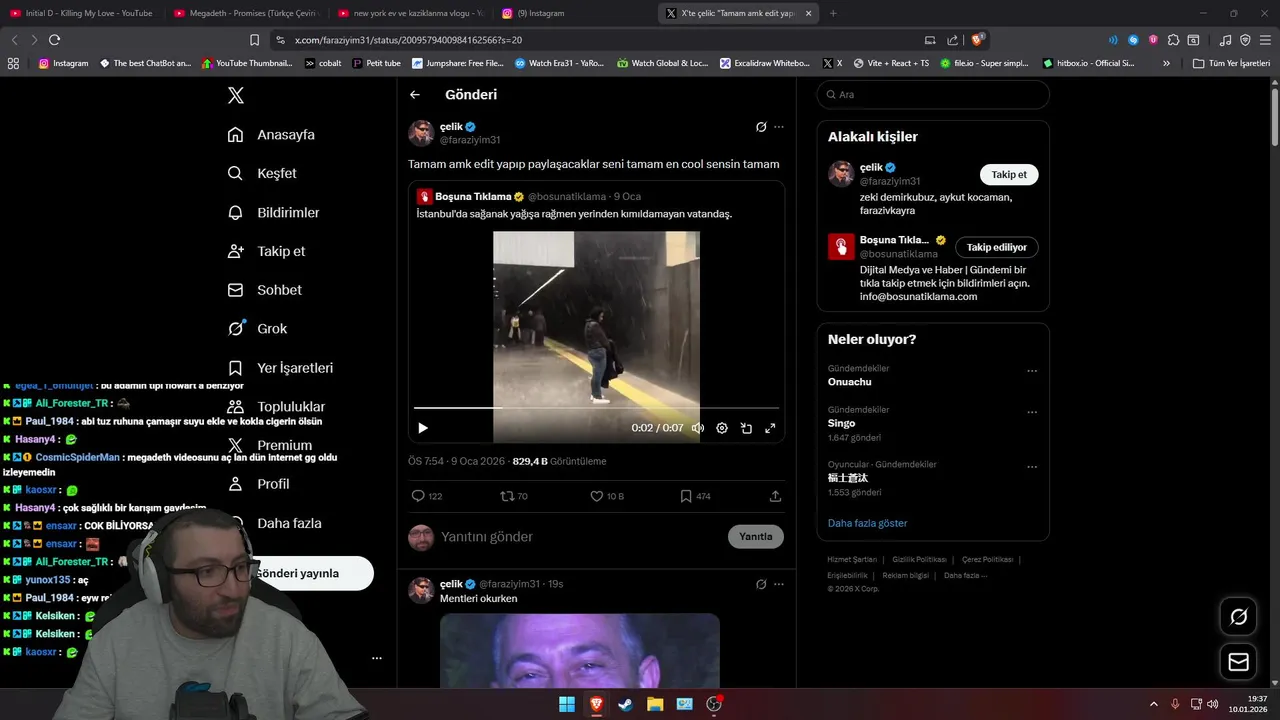Viewport: 1280px width, 720px height.
Task: Open options of the Mentleri okurken reply
Action: pyautogui.click(x=779, y=584)
